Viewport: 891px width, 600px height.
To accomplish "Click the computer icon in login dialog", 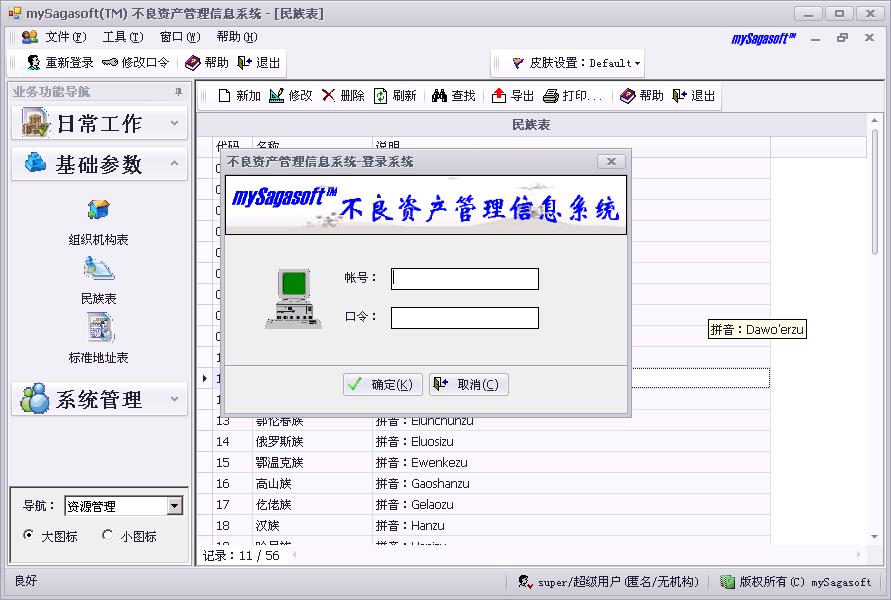I will point(294,299).
